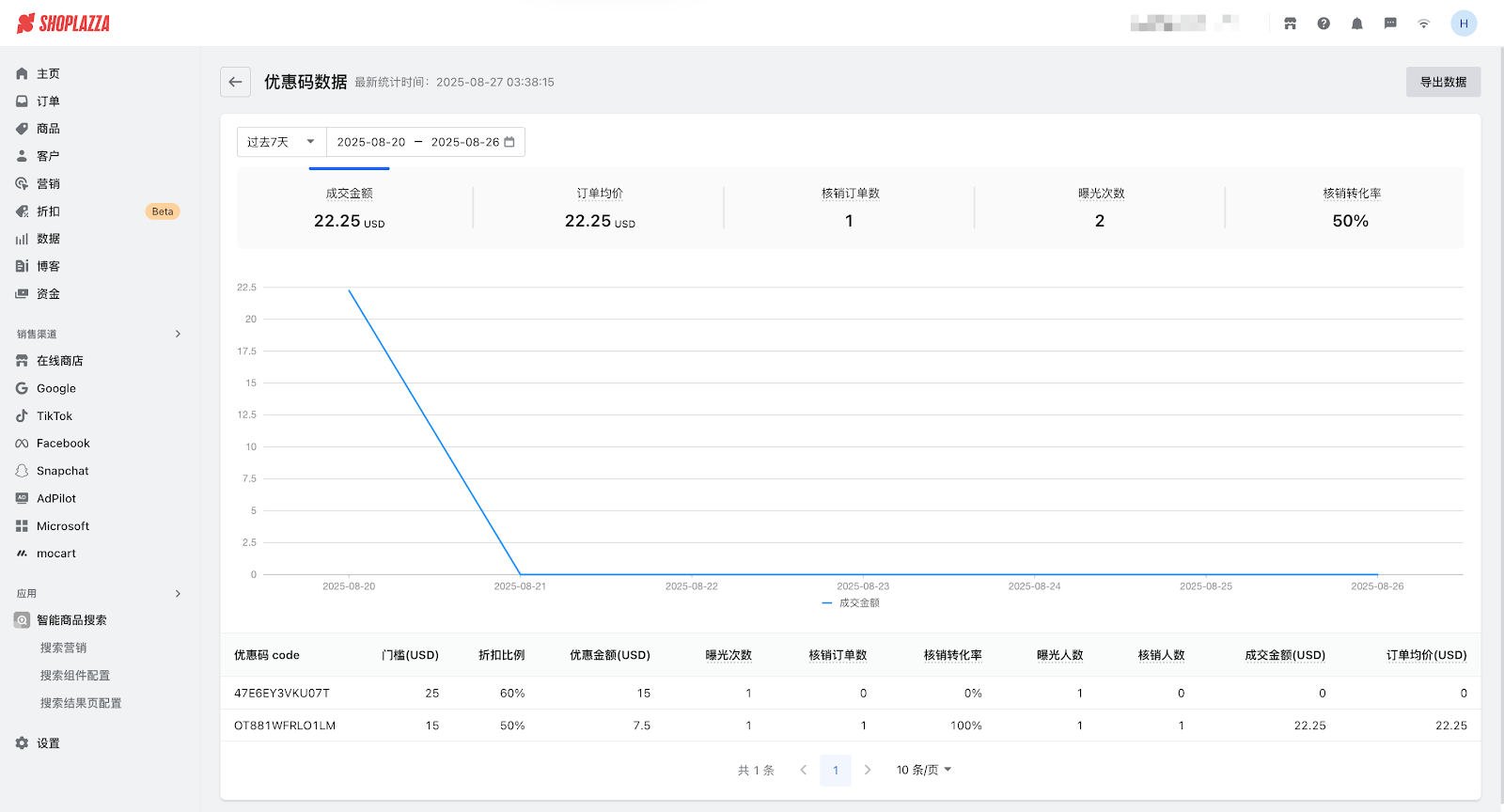Expand the 销售渠道 section chevron

point(178,334)
